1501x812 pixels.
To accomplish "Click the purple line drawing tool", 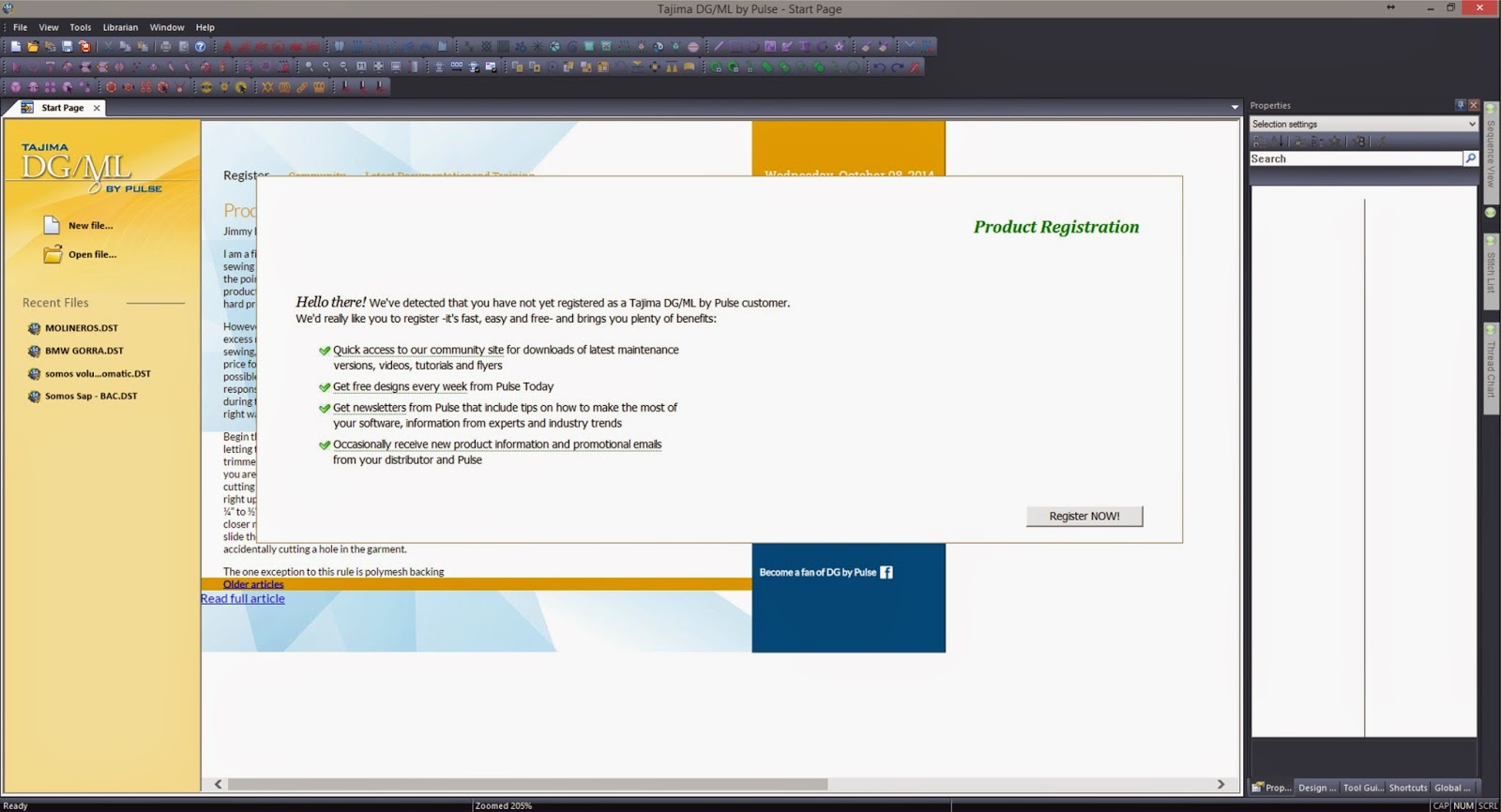I will coord(719,46).
